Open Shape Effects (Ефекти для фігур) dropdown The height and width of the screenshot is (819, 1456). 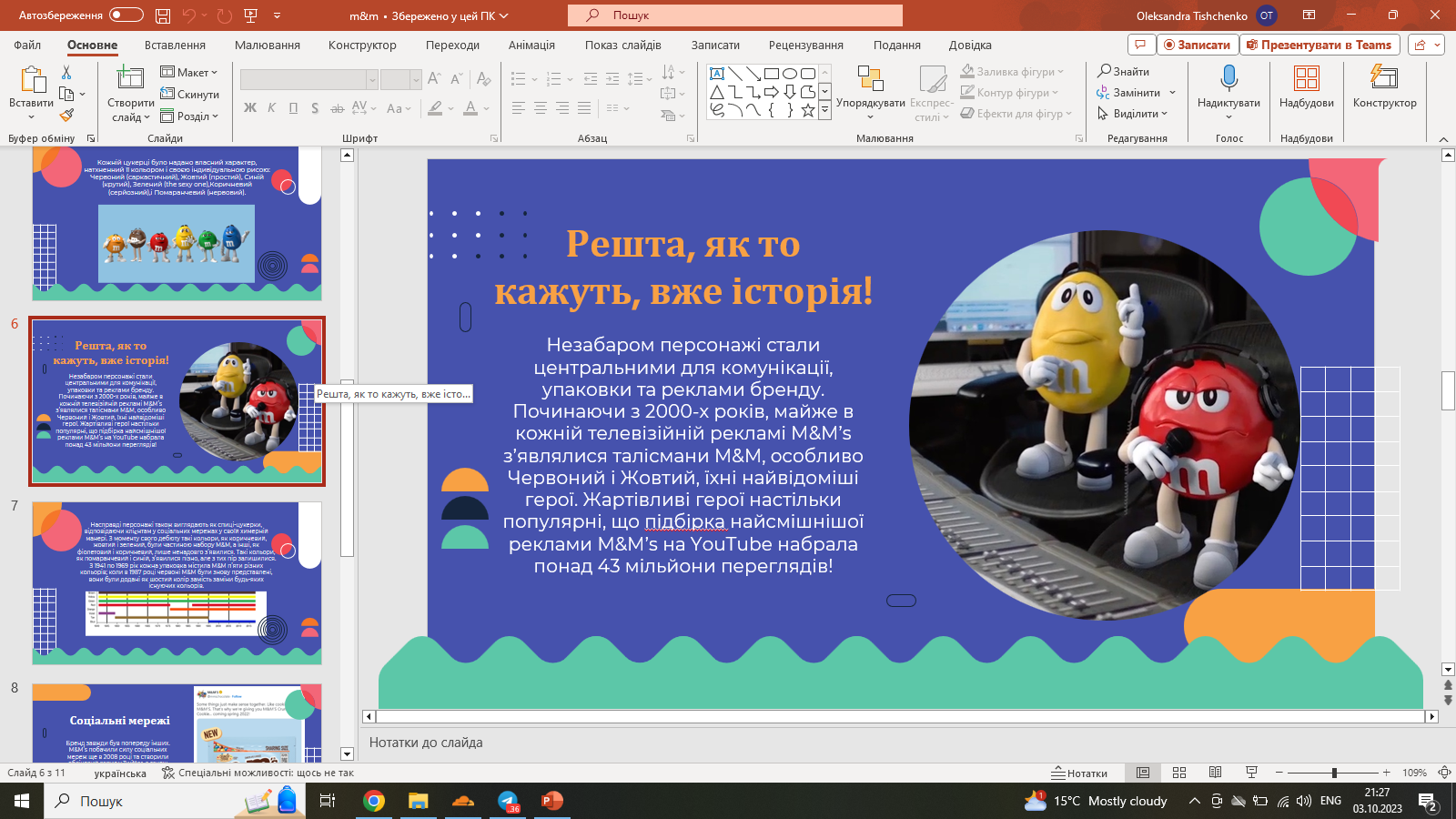coord(1016,114)
